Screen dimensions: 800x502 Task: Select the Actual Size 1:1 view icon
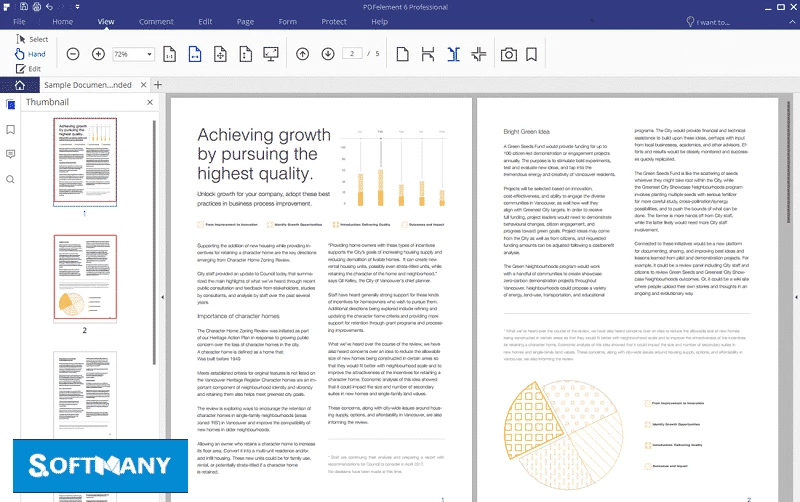[x=170, y=54]
